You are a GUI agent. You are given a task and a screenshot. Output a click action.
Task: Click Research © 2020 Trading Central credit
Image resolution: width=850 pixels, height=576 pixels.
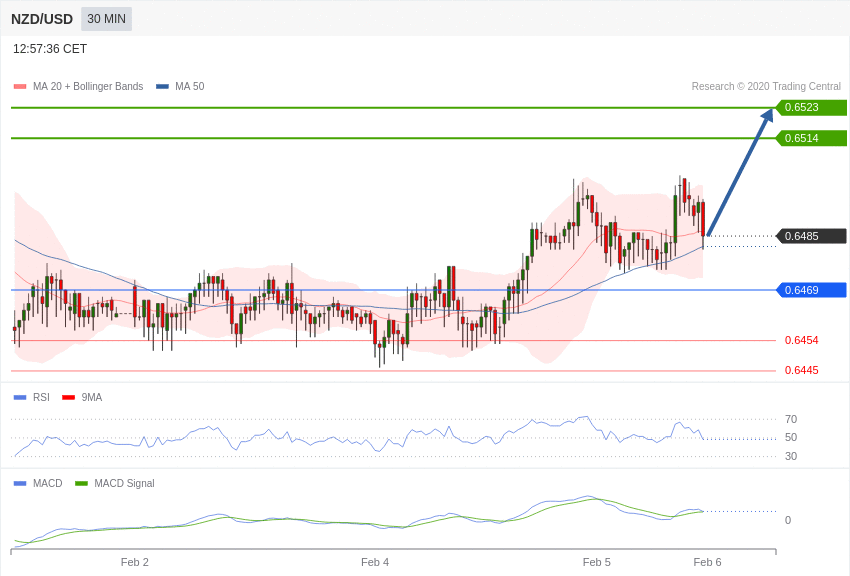click(x=766, y=86)
